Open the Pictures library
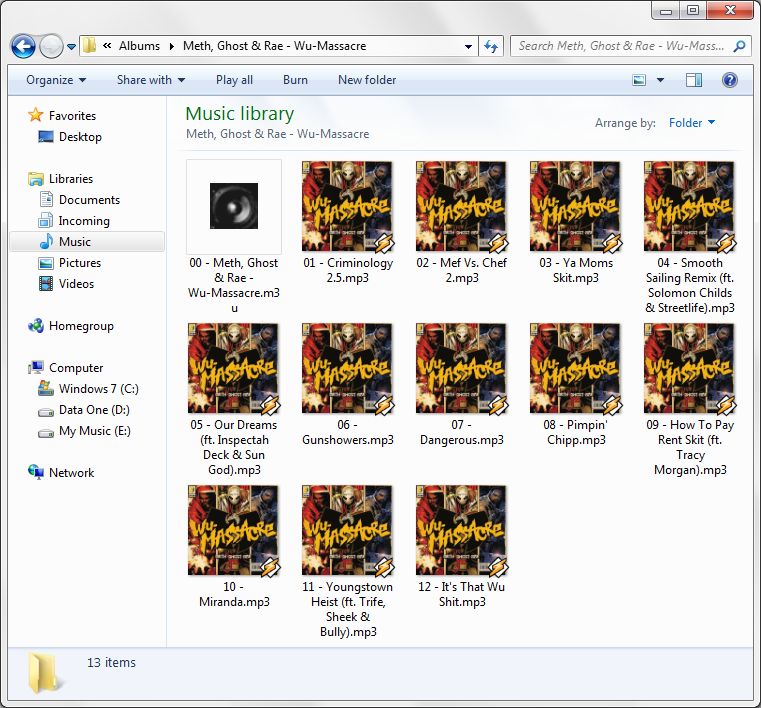 80,263
